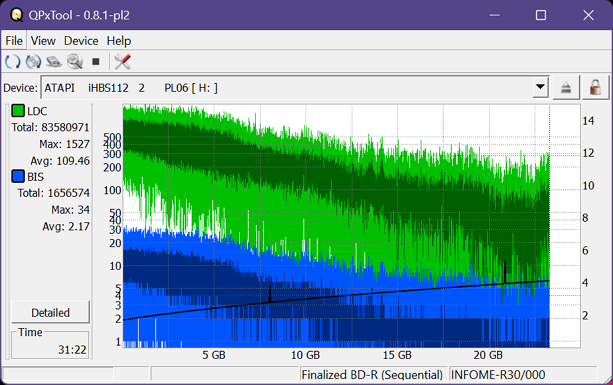Click the QPxTool app icon in title bar
The height and width of the screenshot is (385, 613).
(16, 15)
